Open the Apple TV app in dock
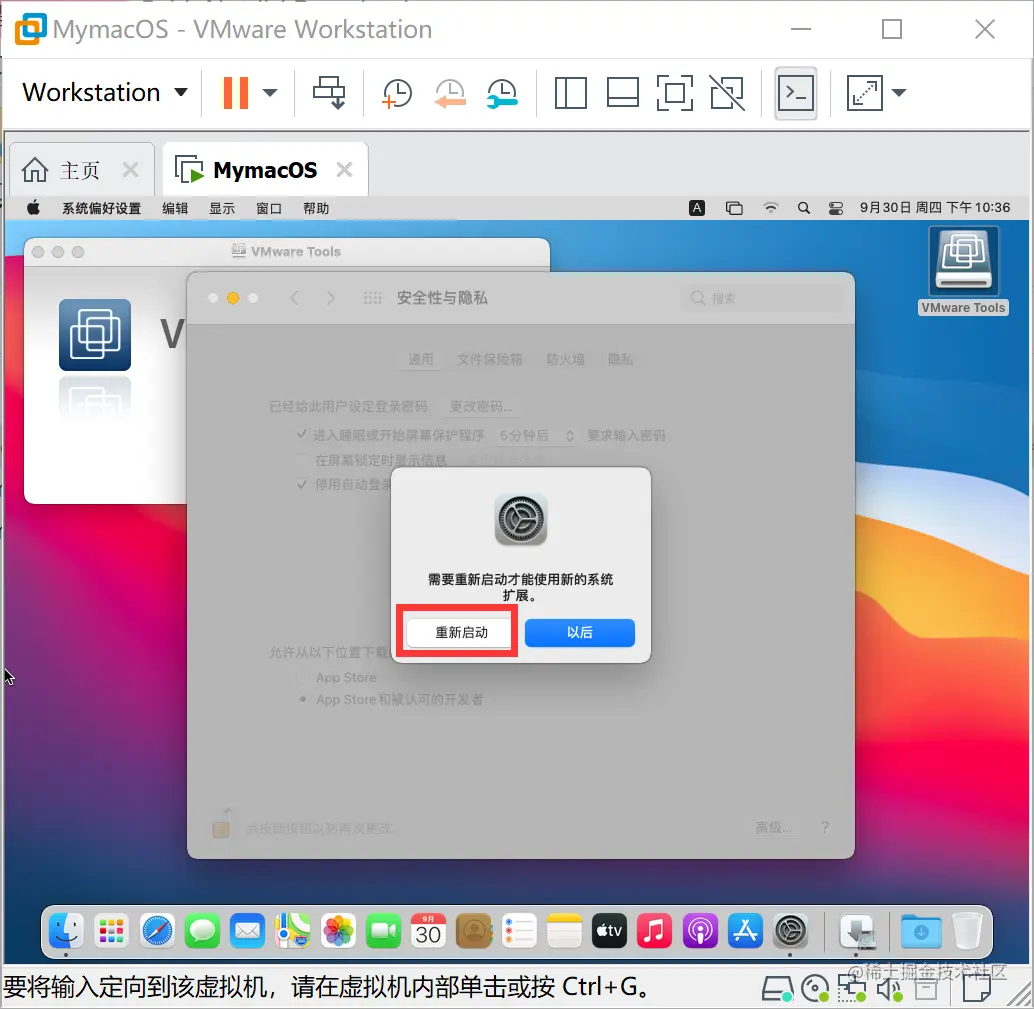1034x1009 pixels. (609, 931)
